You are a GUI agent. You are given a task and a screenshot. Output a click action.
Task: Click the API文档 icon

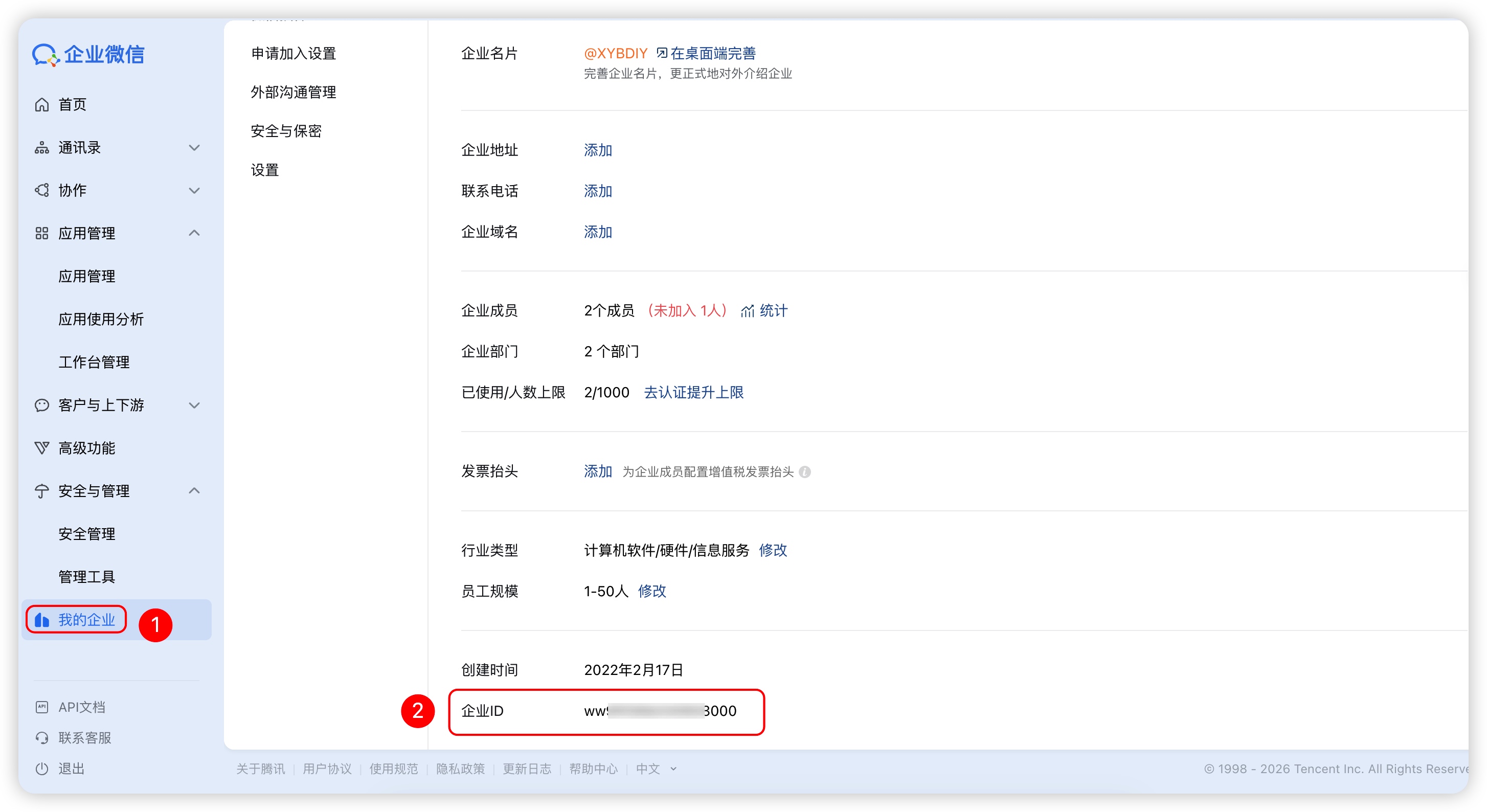[x=41, y=707]
